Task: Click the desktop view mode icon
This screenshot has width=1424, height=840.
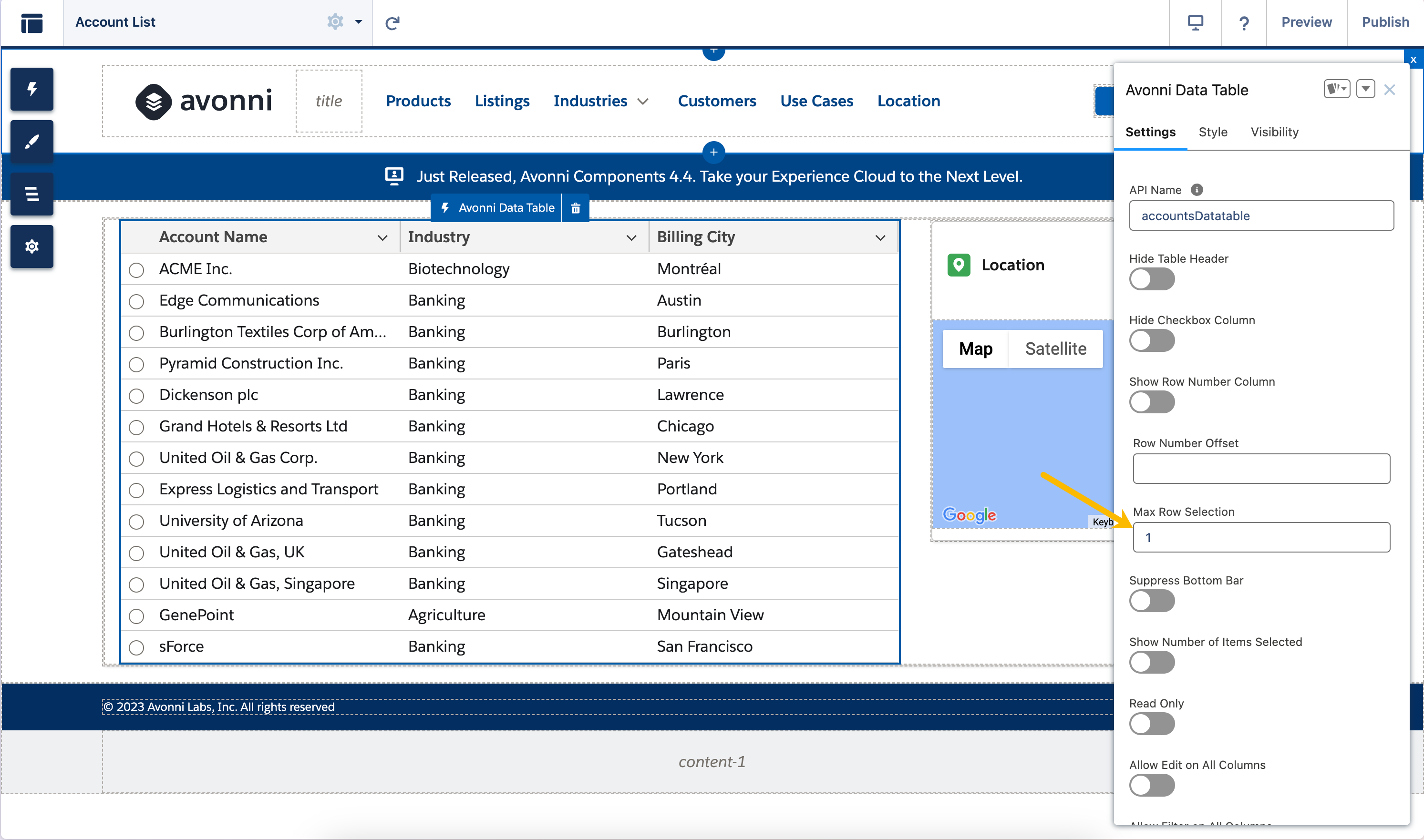Action: [1195, 22]
